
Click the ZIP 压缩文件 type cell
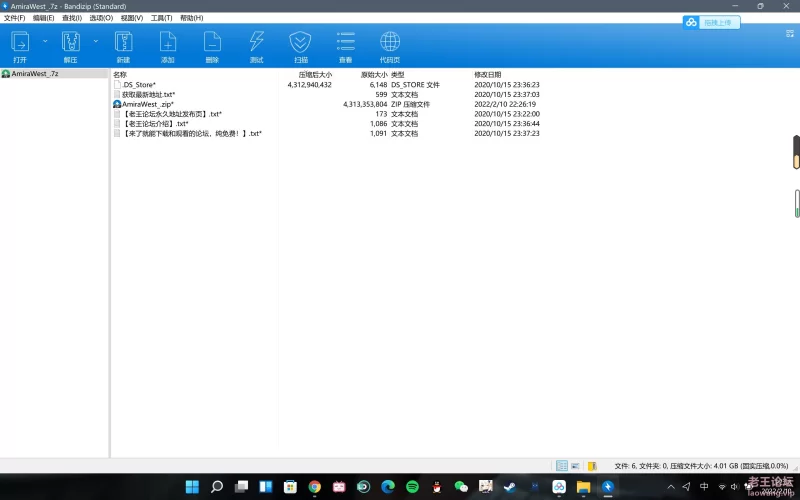coord(410,104)
